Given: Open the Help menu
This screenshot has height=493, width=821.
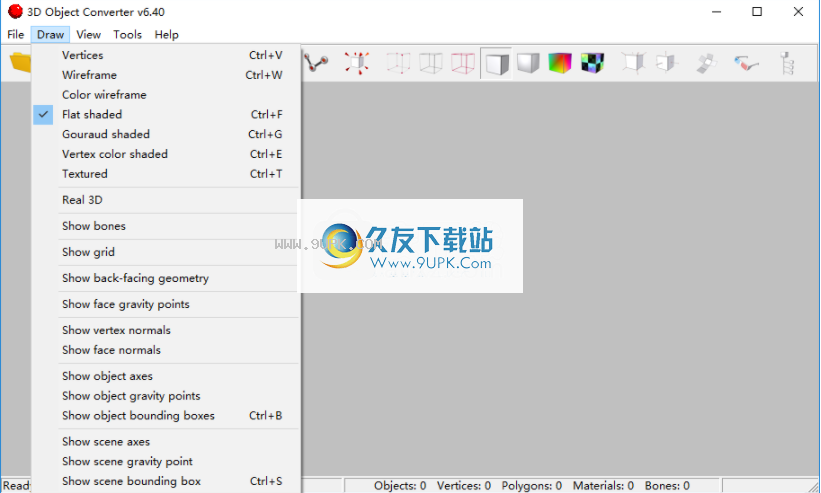Looking at the screenshot, I should click(166, 35).
